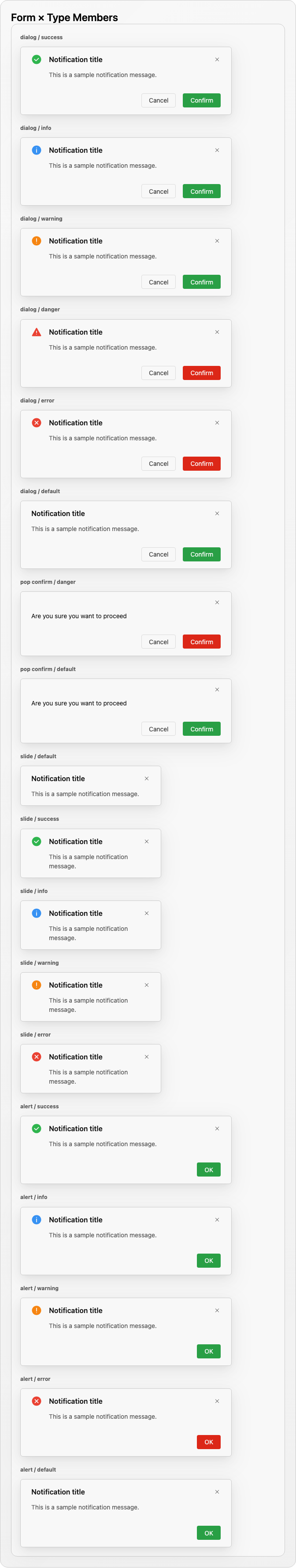This screenshot has width=296, height=1568.
Task: Click OK in alert / error notification
Action: 208,1441
